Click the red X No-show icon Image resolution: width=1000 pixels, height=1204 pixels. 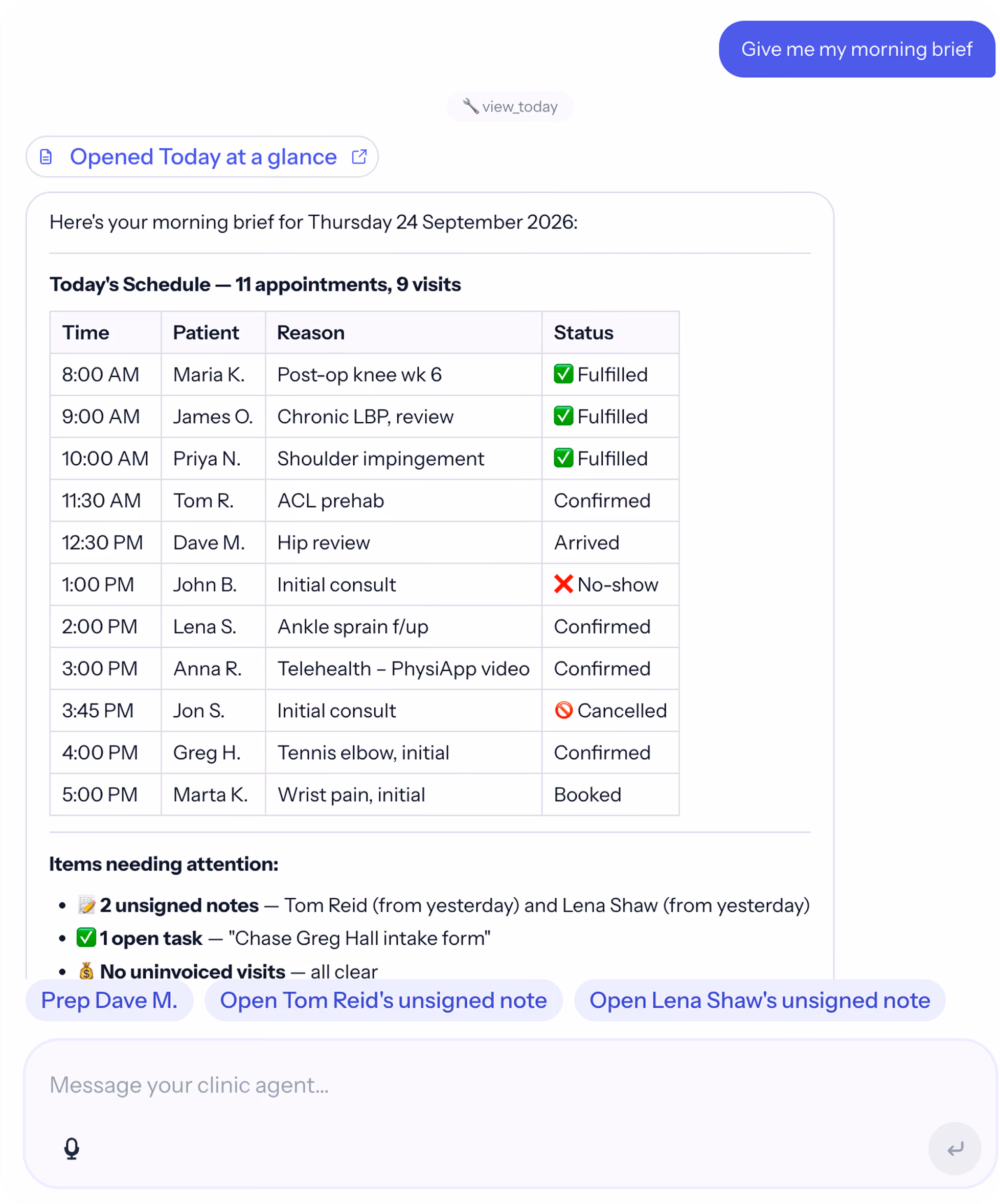(x=563, y=584)
